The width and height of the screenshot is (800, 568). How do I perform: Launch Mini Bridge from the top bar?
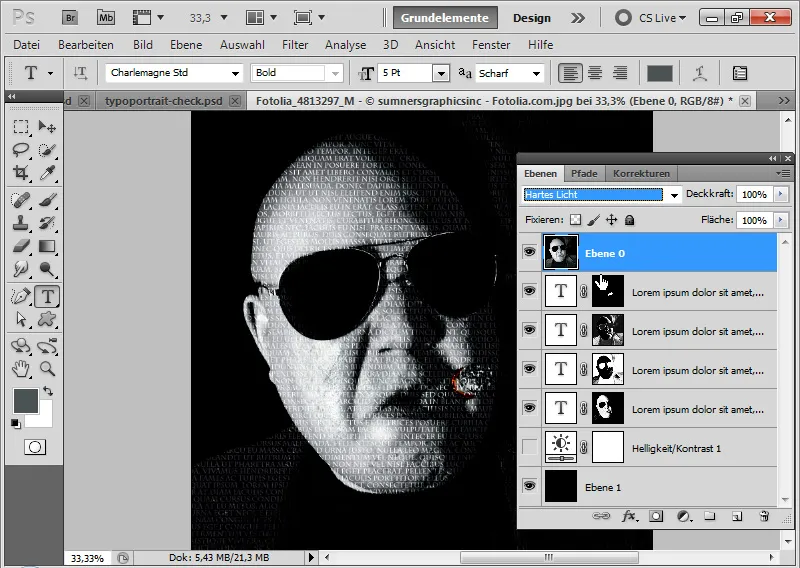click(106, 18)
